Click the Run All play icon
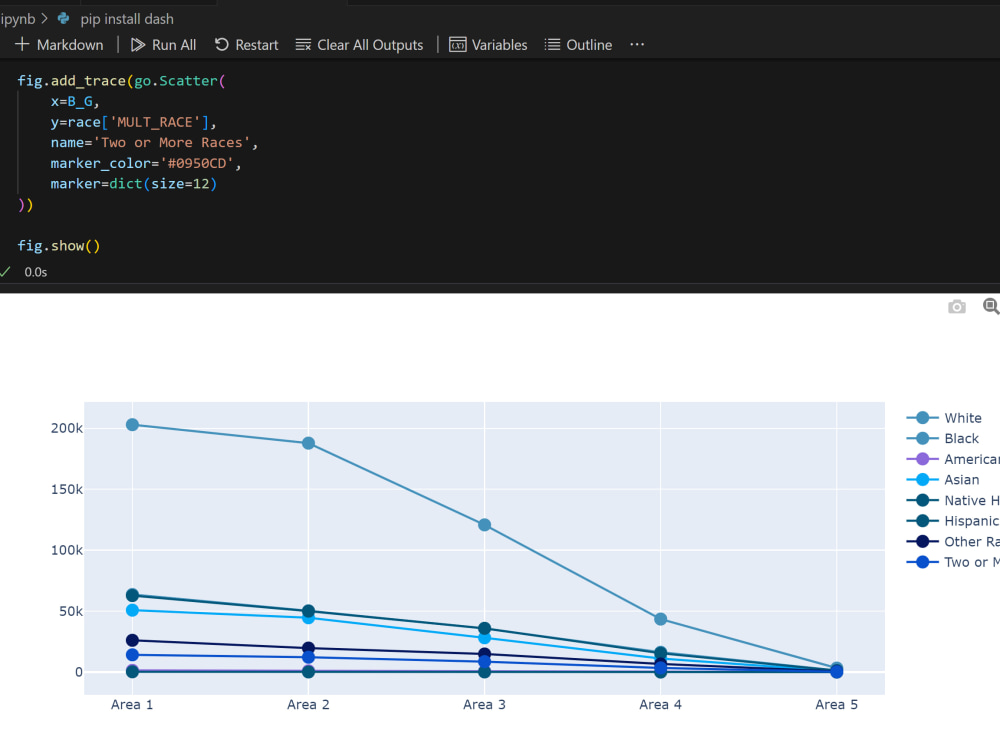The width and height of the screenshot is (1000, 750). 137,45
